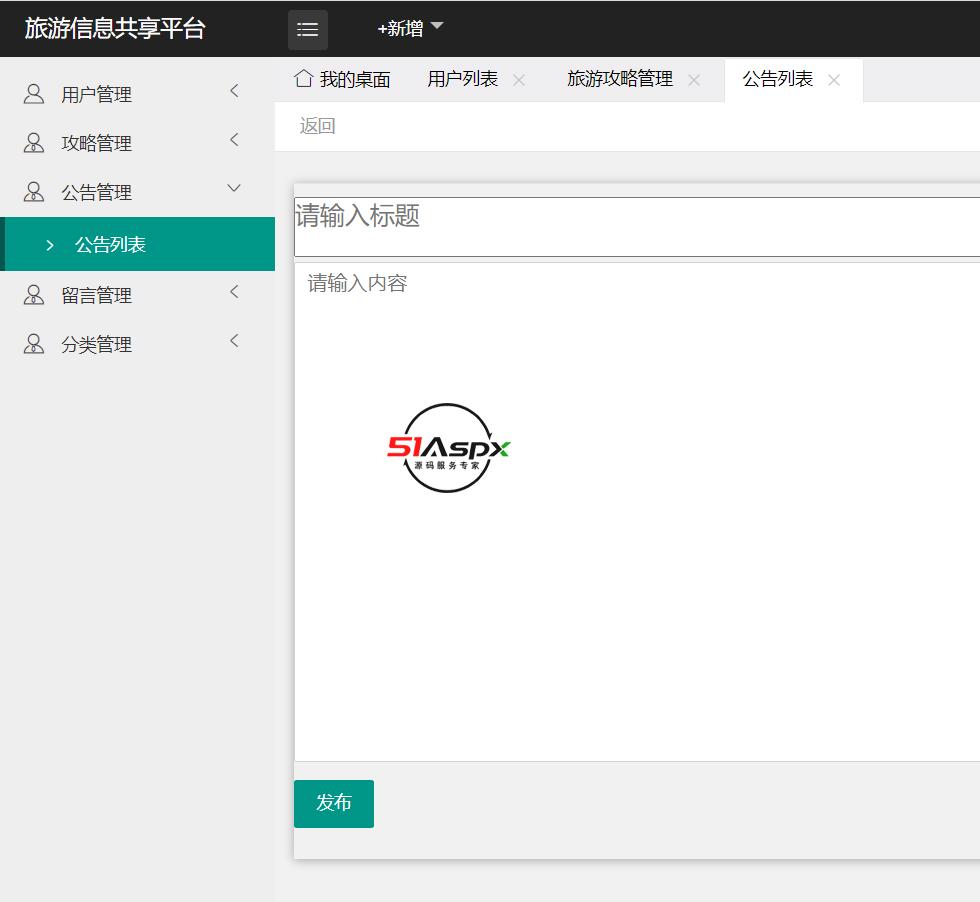Viewport: 980px width, 902px height.
Task: Switch to the 旅游攻略管理 tab
Action: pos(619,79)
